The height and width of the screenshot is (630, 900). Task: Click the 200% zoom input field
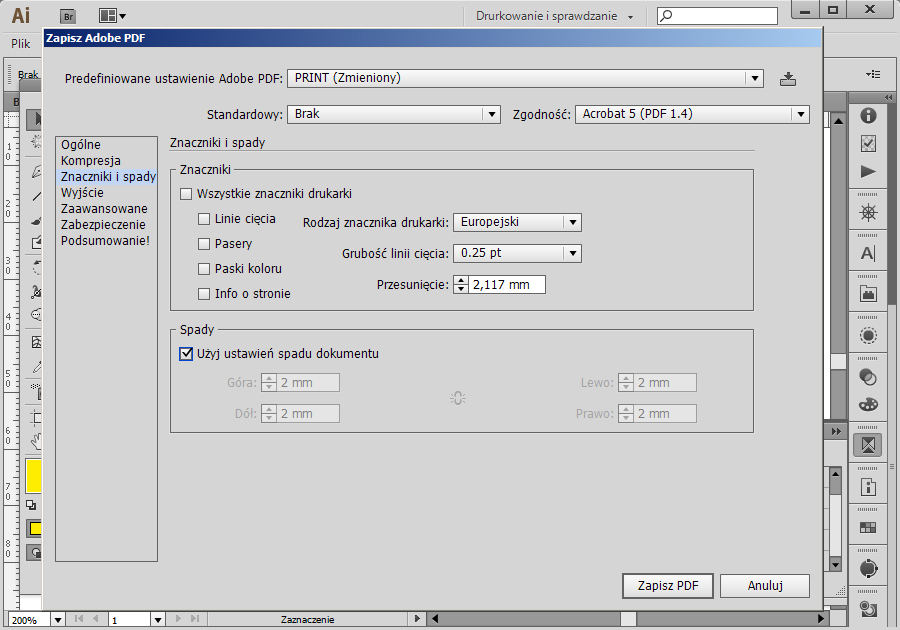pyautogui.click(x=29, y=620)
